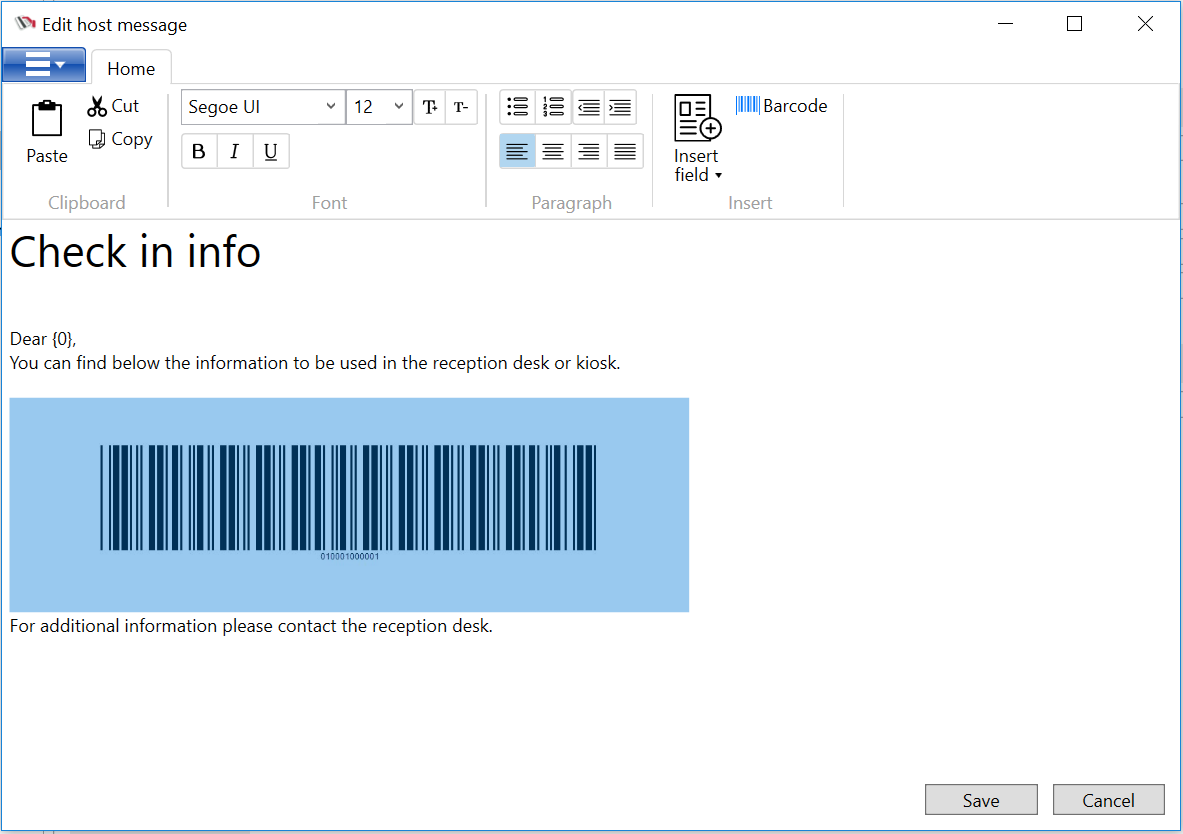Viewport: 1183px width, 834px height.
Task: Toggle Italic formatting
Action: tap(235, 152)
